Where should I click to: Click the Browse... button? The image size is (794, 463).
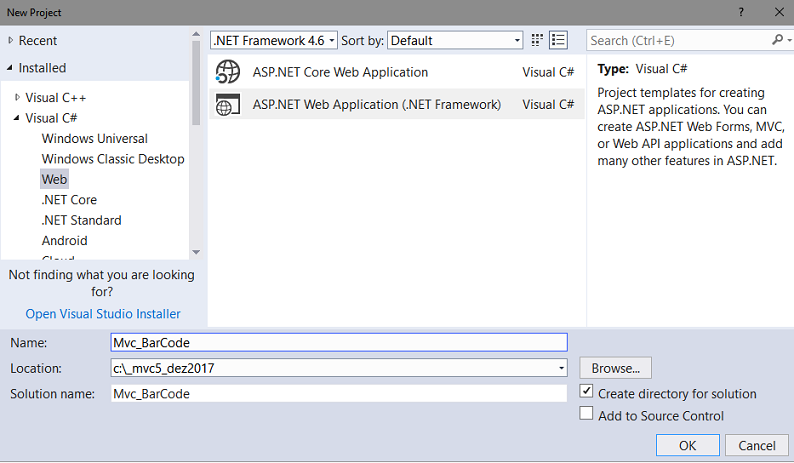pos(615,368)
